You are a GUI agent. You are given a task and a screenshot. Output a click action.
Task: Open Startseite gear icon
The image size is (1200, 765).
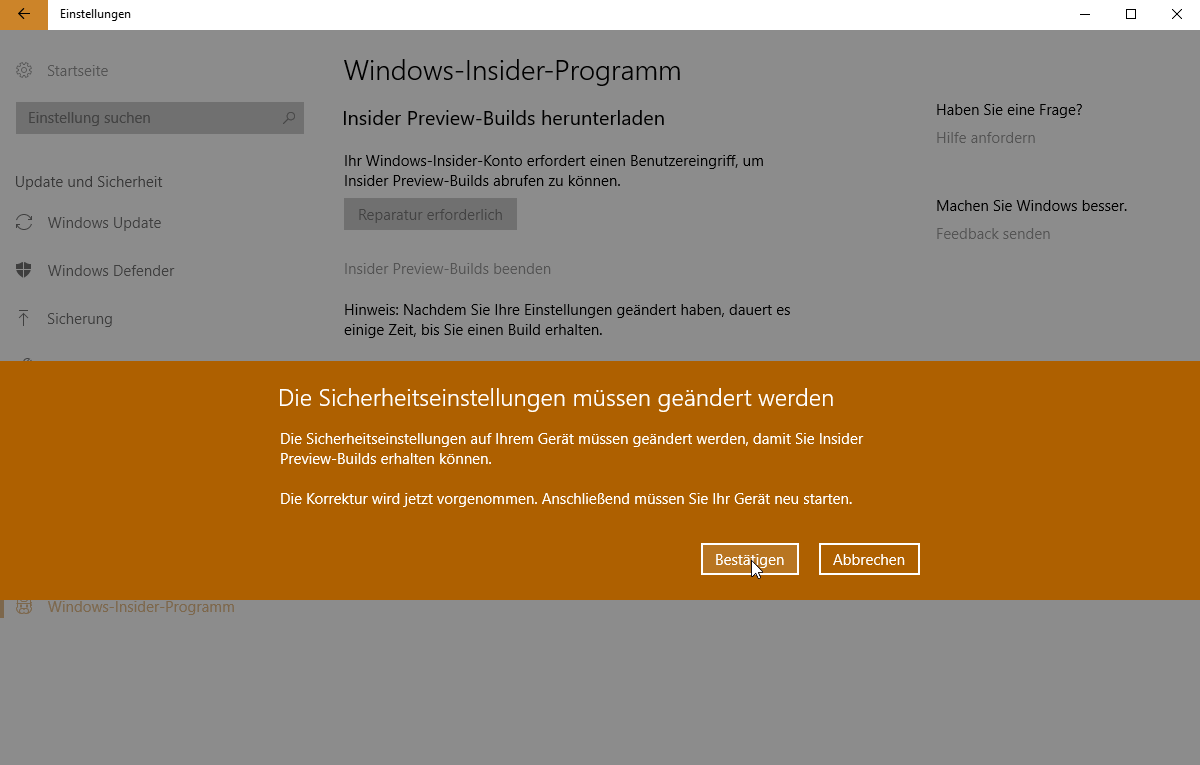click(24, 71)
